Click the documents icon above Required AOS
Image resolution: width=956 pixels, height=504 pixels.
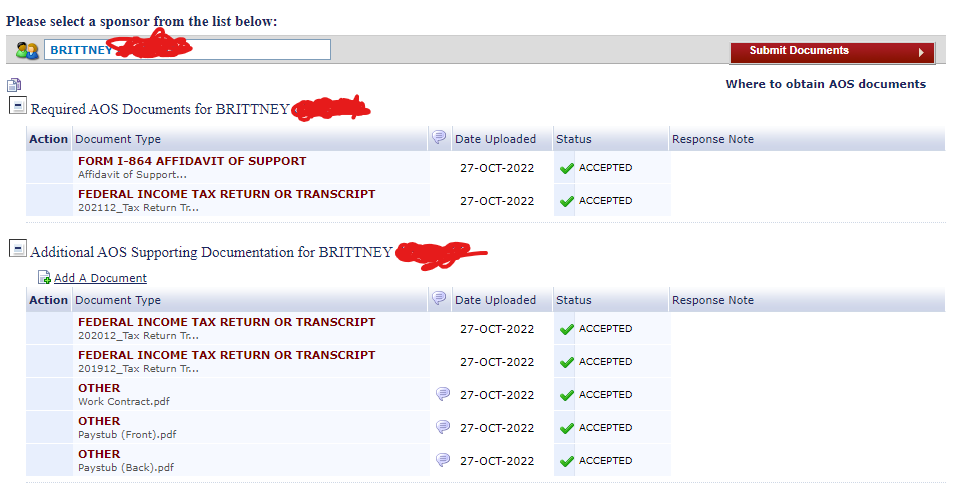click(14, 85)
